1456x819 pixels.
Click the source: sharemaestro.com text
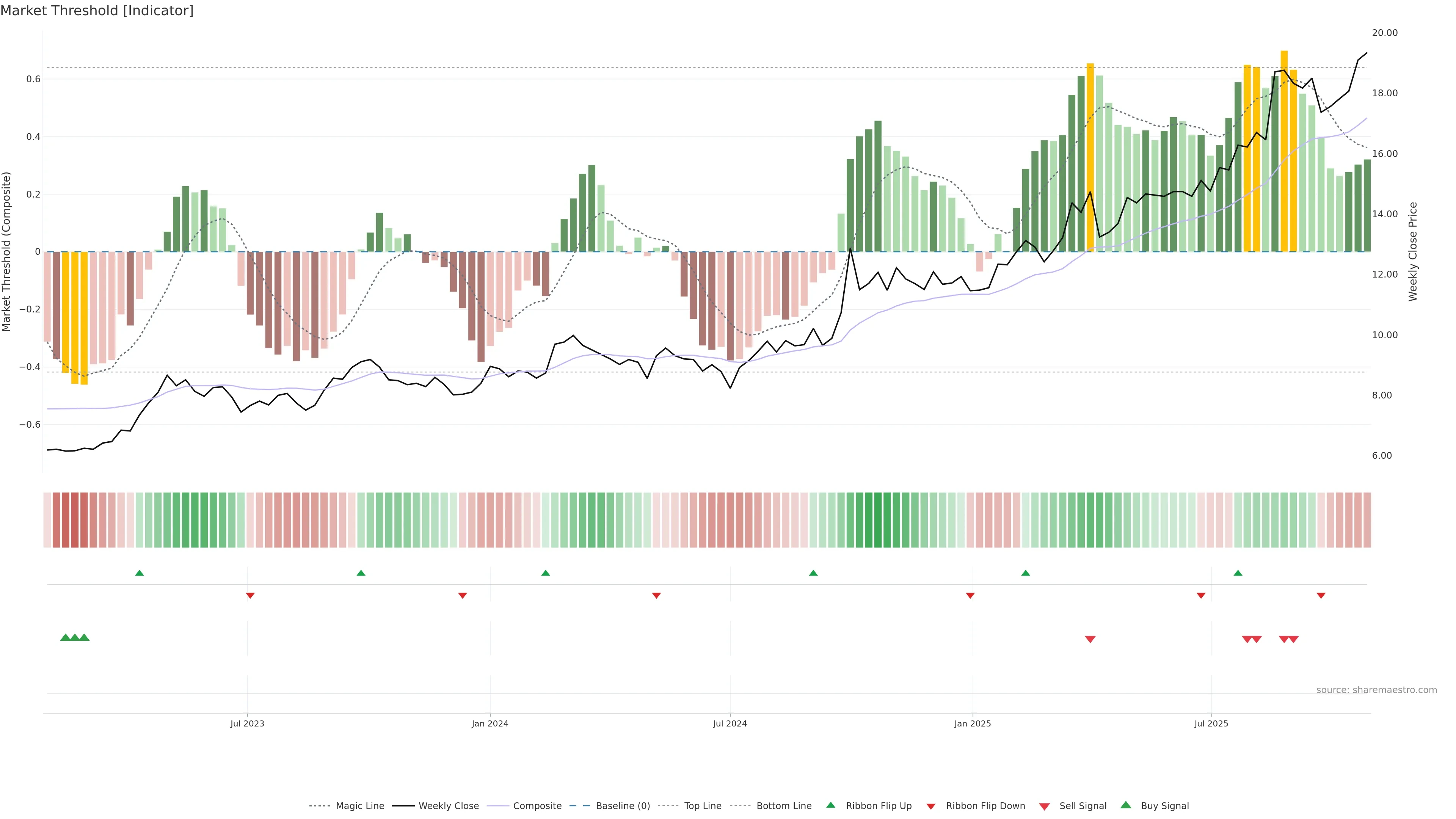[x=1376, y=690]
